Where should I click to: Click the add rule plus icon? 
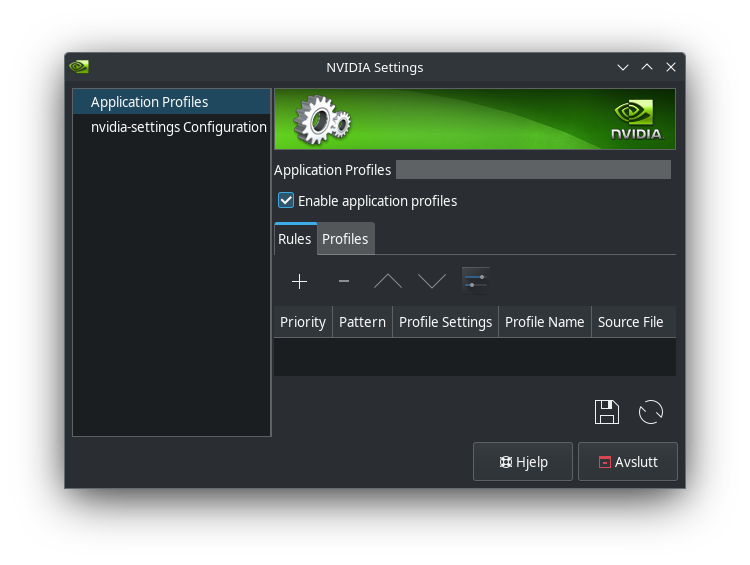coord(299,281)
